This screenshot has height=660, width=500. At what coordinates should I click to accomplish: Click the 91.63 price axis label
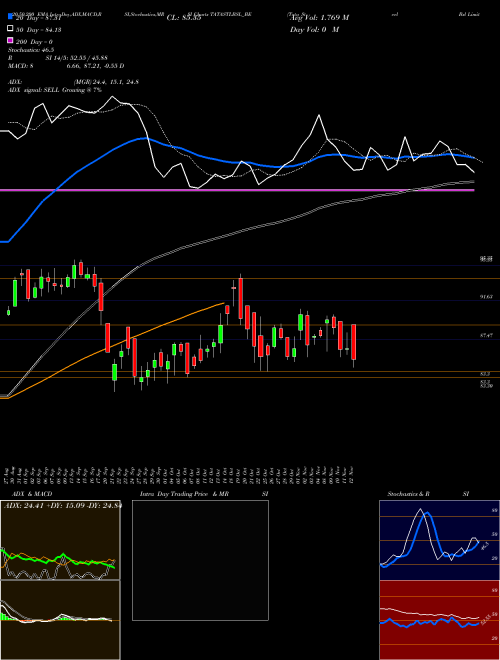(486, 297)
